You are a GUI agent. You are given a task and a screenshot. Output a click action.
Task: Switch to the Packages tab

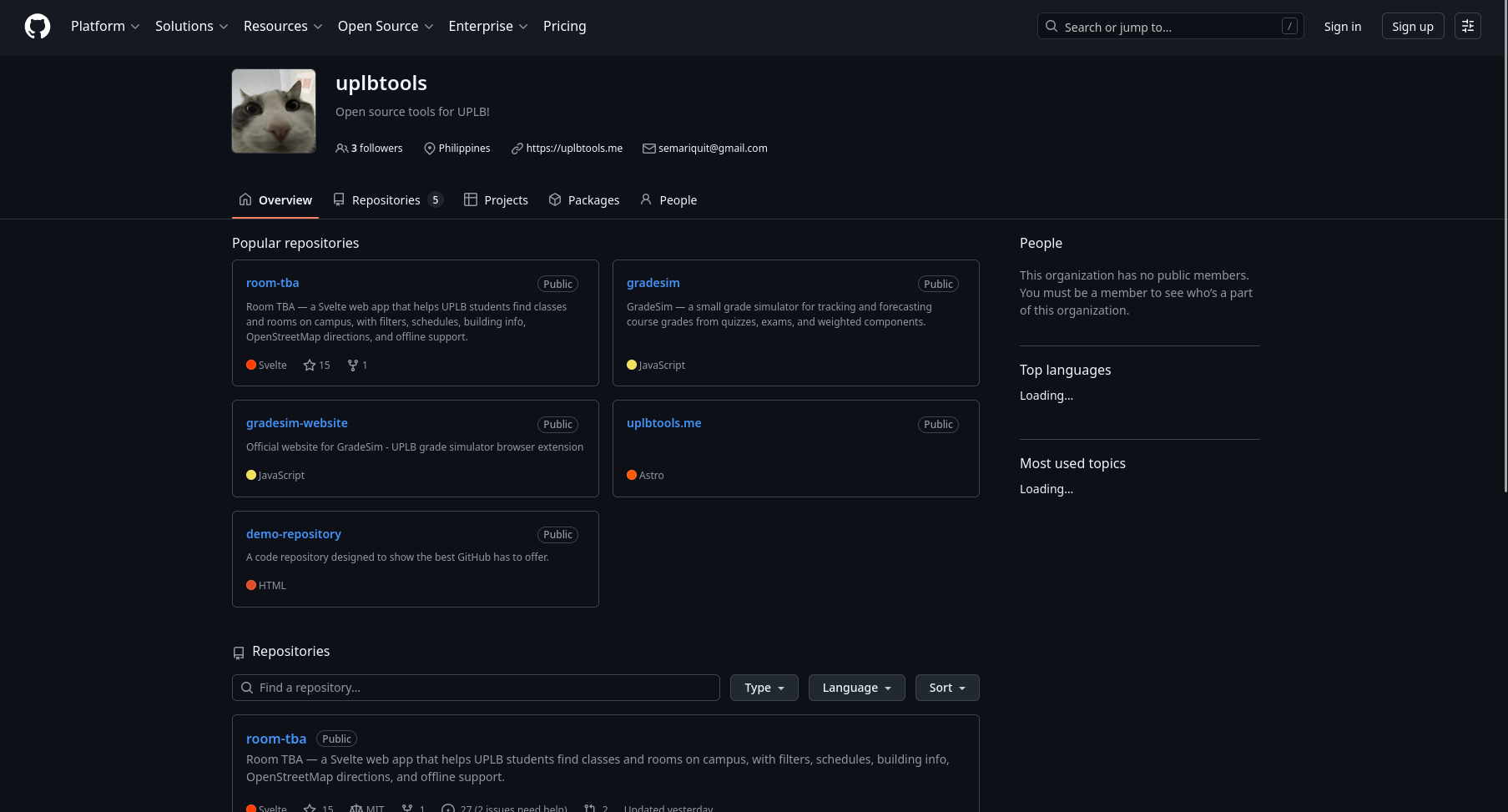click(x=584, y=200)
